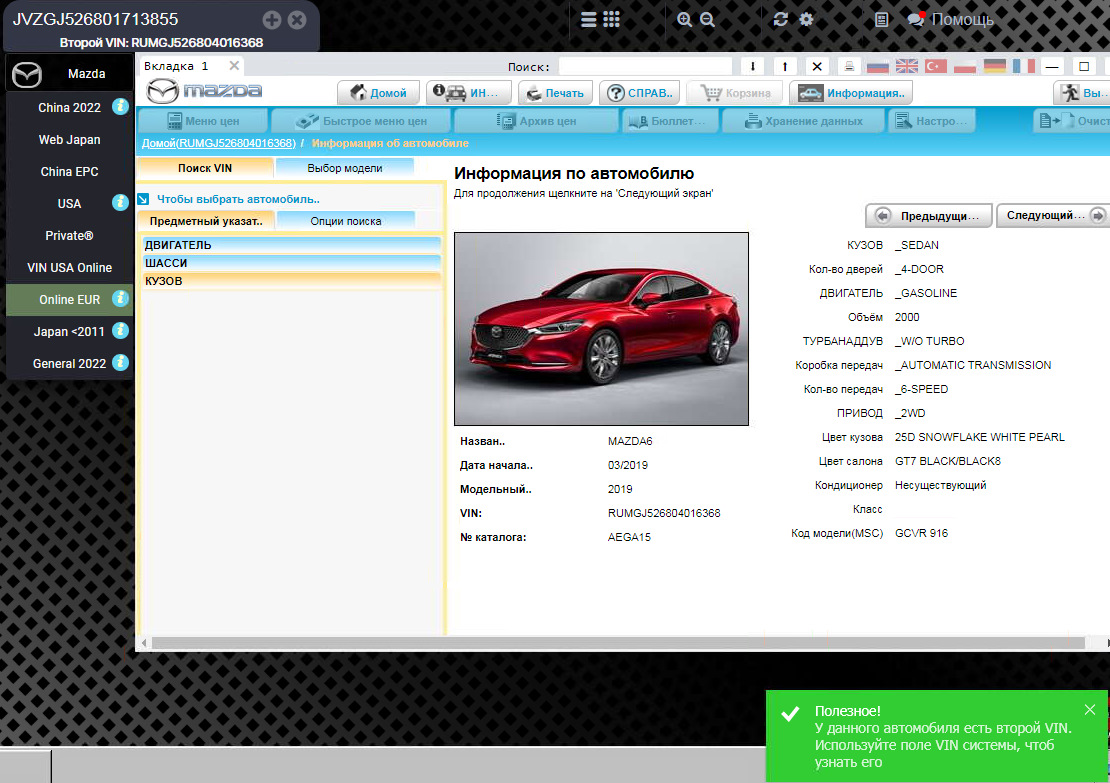Switch to list view icon in top bar
The width and height of the screenshot is (1110, 783).
pyautogui.click(x=589, y=20)
